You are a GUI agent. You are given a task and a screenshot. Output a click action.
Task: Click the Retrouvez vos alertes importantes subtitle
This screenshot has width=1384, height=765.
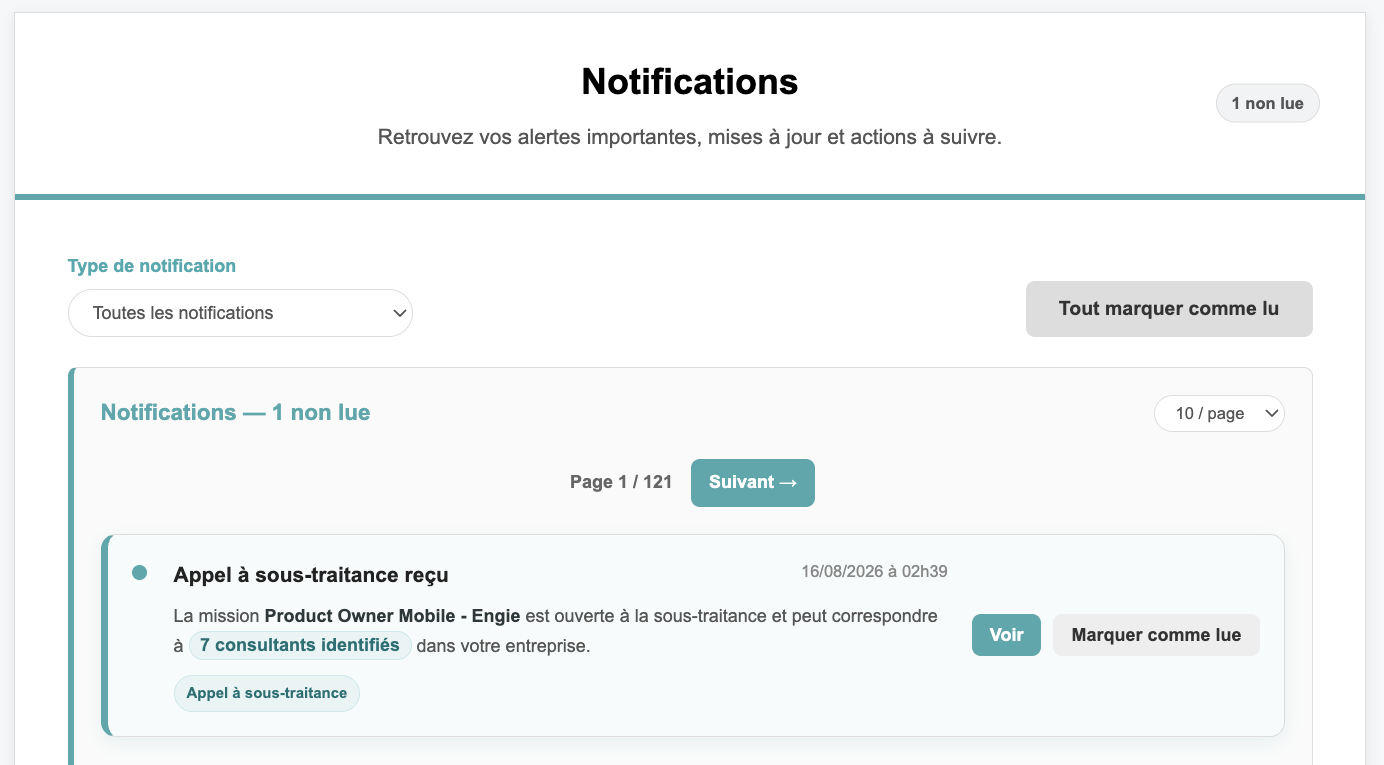(690, 137)
